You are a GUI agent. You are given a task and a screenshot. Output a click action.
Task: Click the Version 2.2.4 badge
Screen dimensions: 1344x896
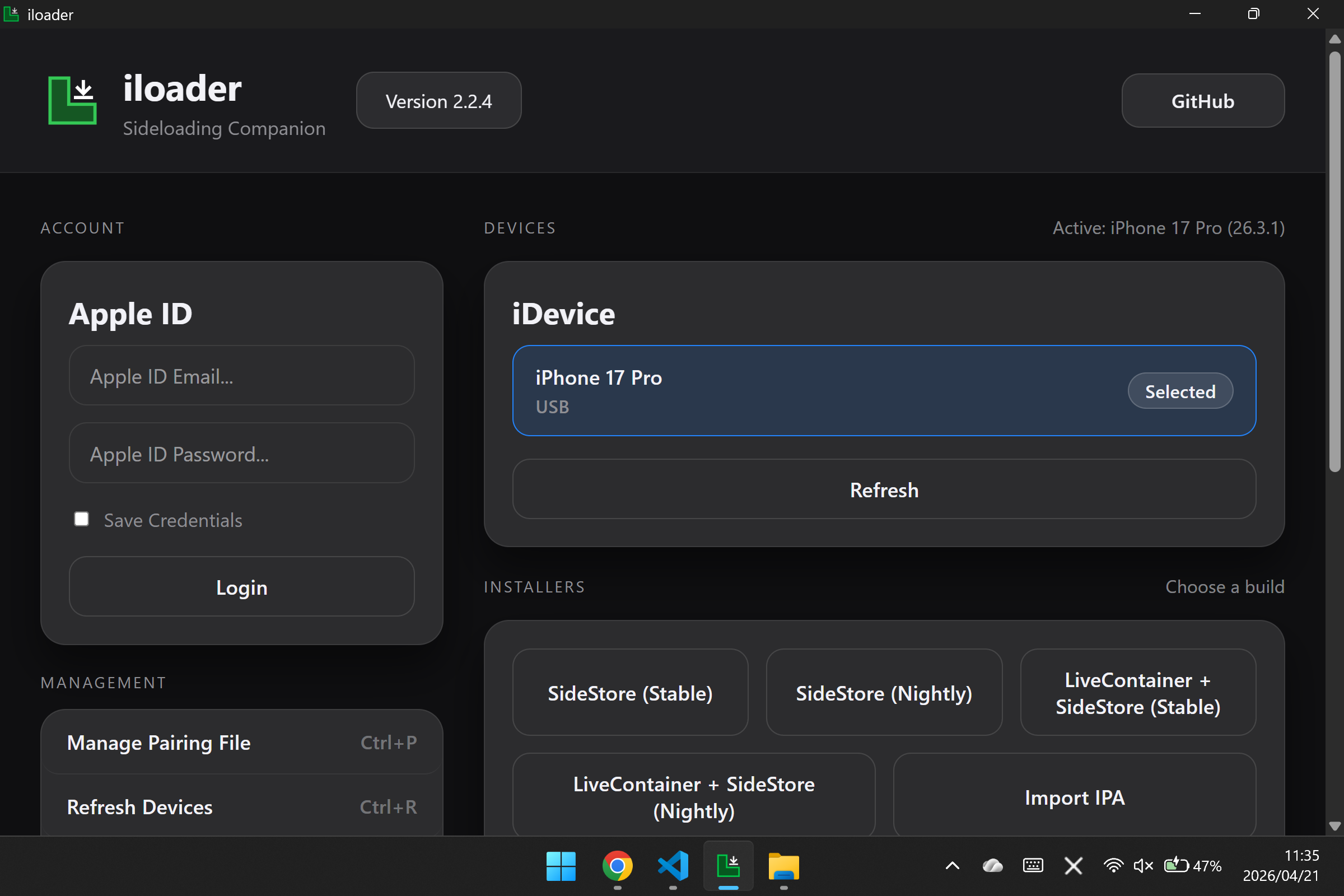[439, 101]
